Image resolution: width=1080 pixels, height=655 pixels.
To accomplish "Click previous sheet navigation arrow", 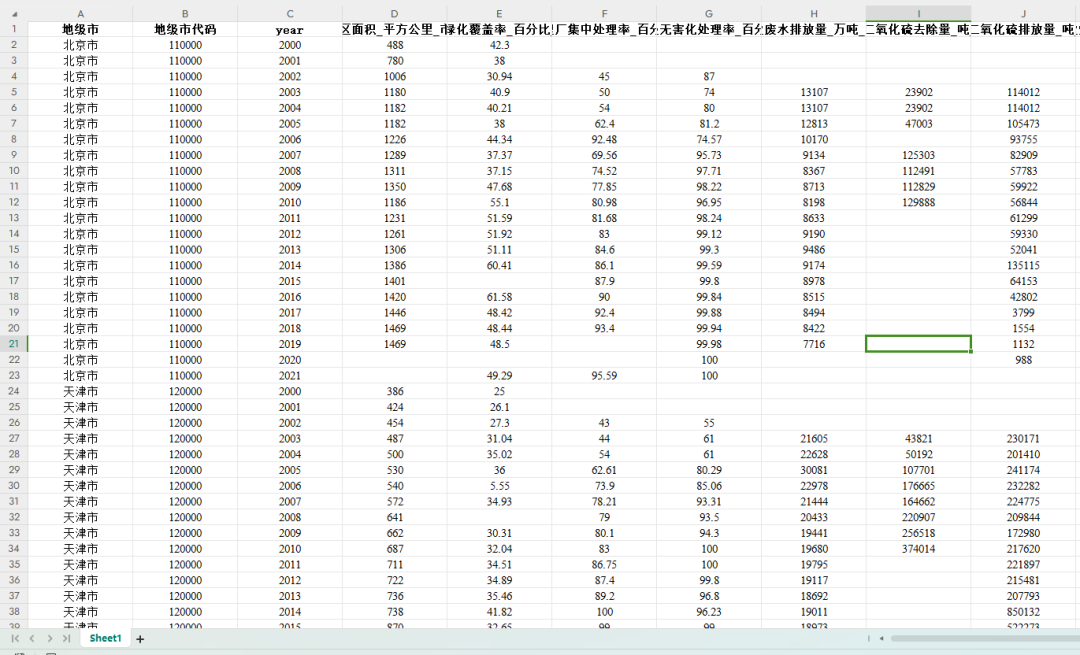I will point(32,638).
